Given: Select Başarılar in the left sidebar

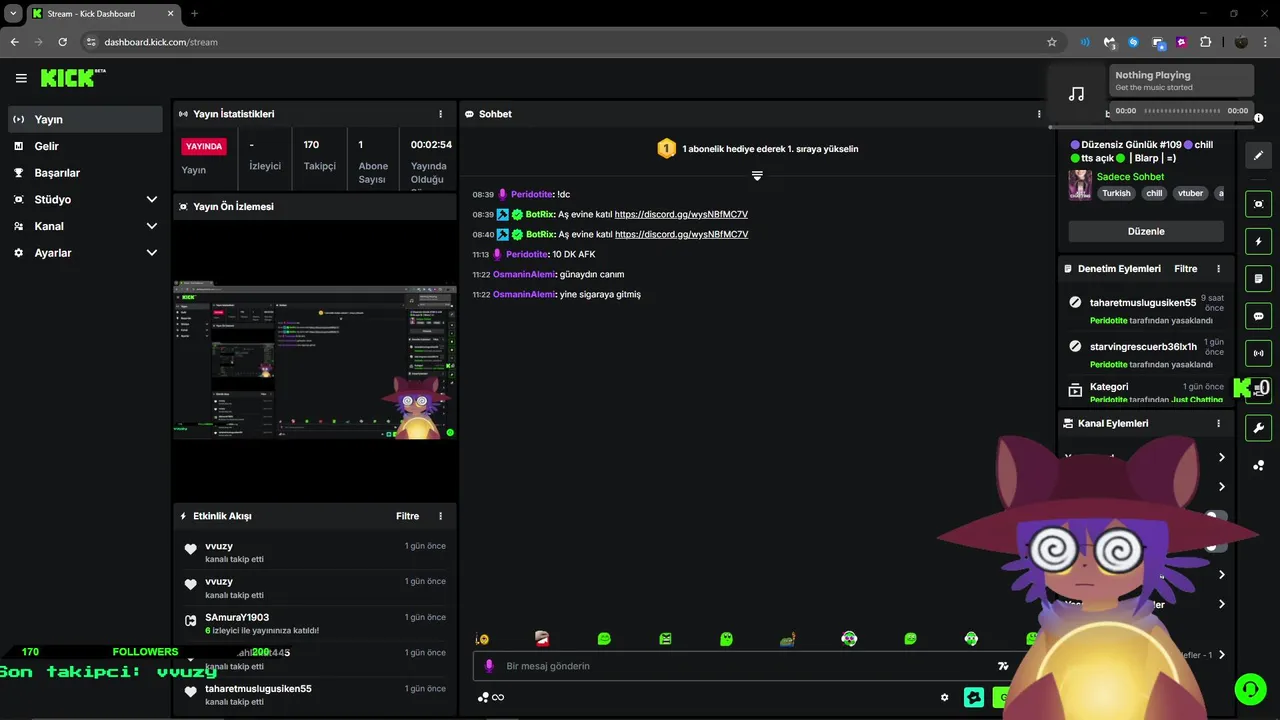Looking at the screenshot, I should (x=85, y=173).
